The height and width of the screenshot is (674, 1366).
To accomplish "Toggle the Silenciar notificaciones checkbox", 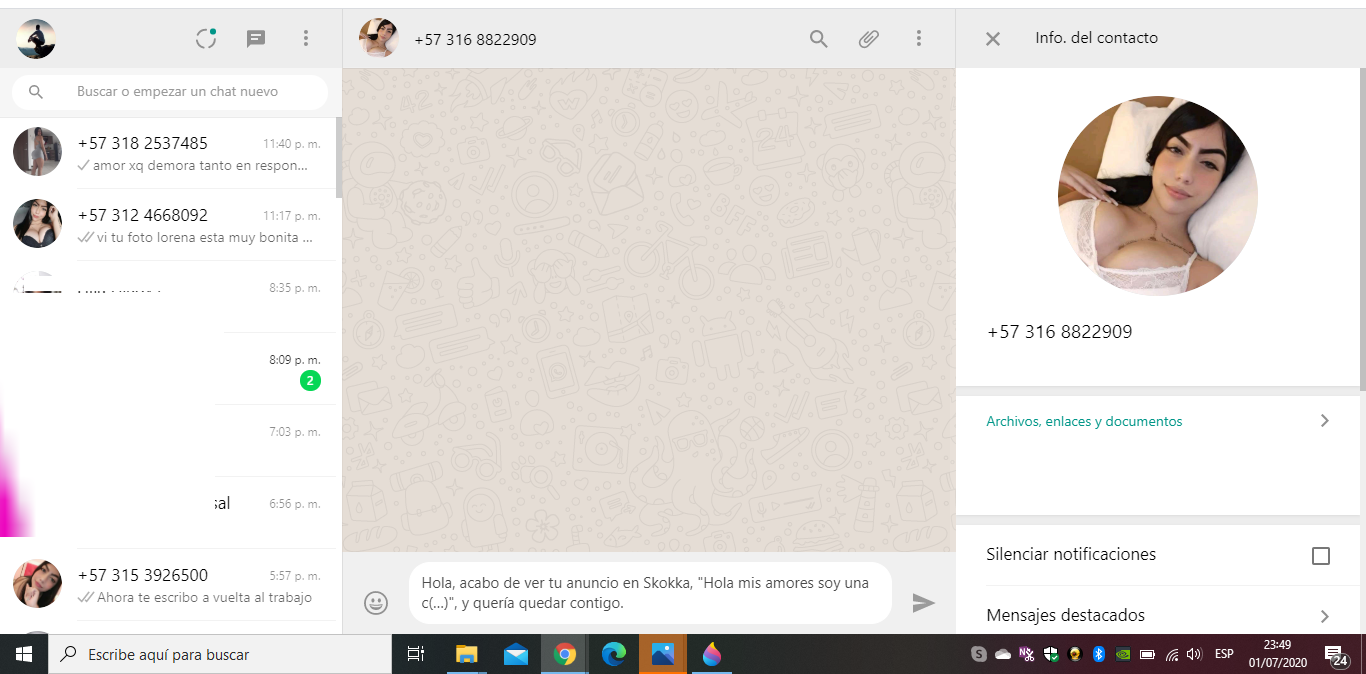I will pos(1320,556).
